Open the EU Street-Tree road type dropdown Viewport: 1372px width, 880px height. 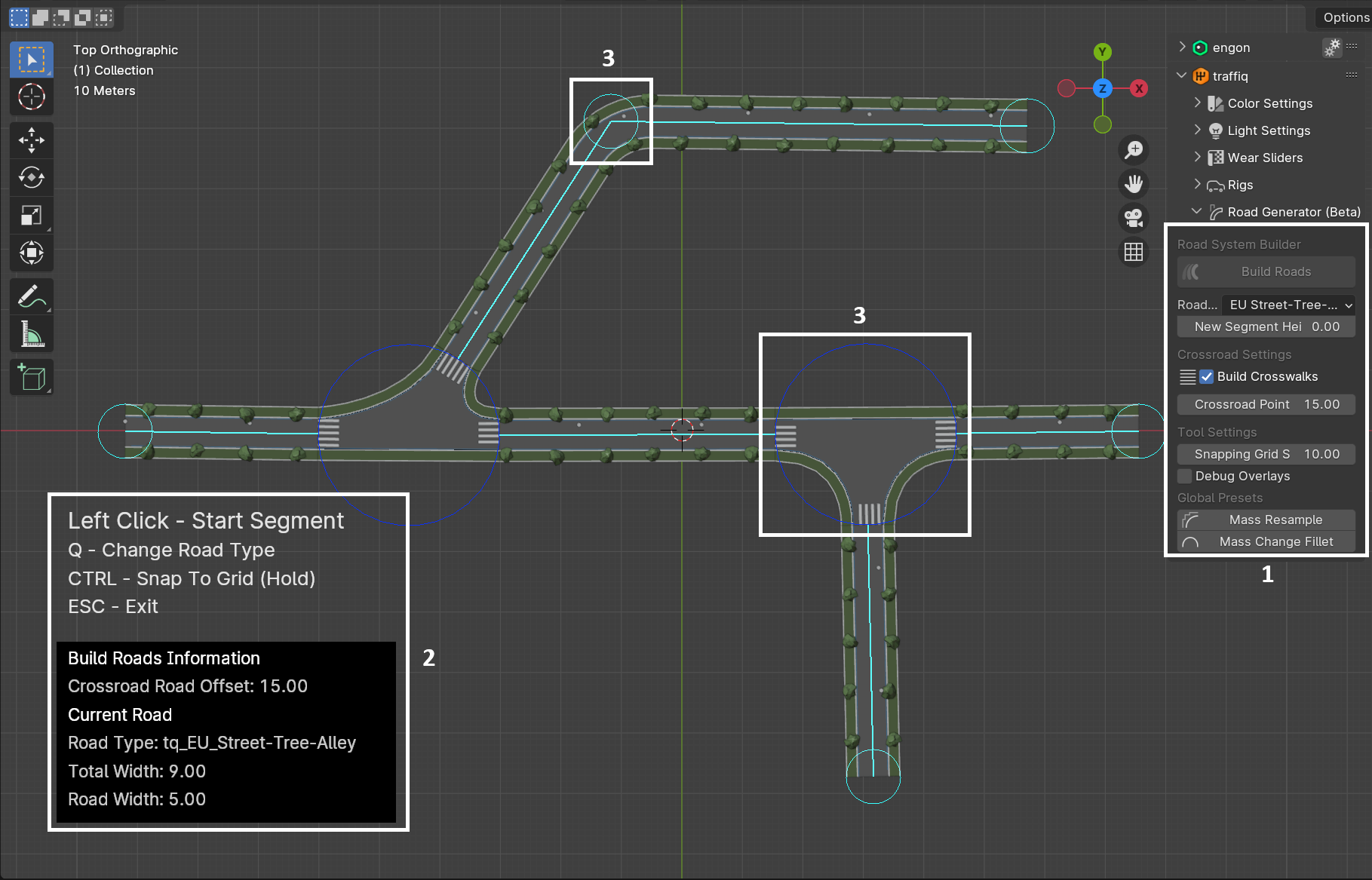coord(1288,305)
